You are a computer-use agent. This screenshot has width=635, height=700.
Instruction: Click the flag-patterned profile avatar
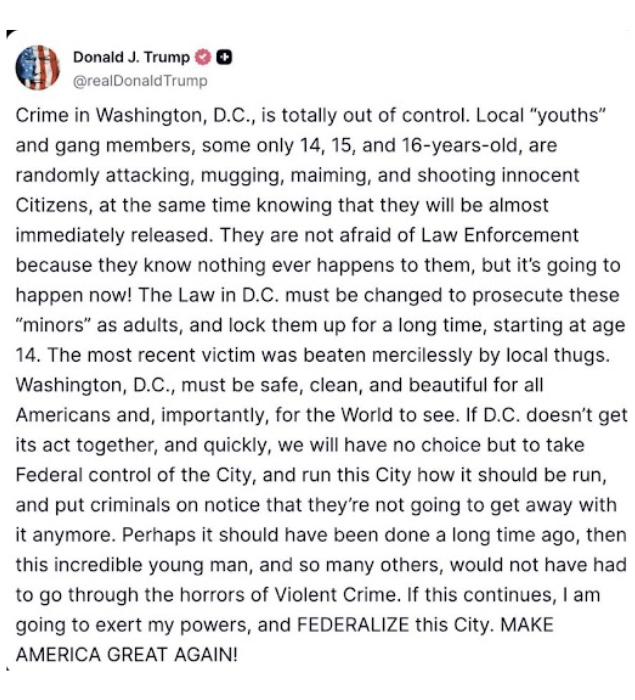tap(38, 67)
